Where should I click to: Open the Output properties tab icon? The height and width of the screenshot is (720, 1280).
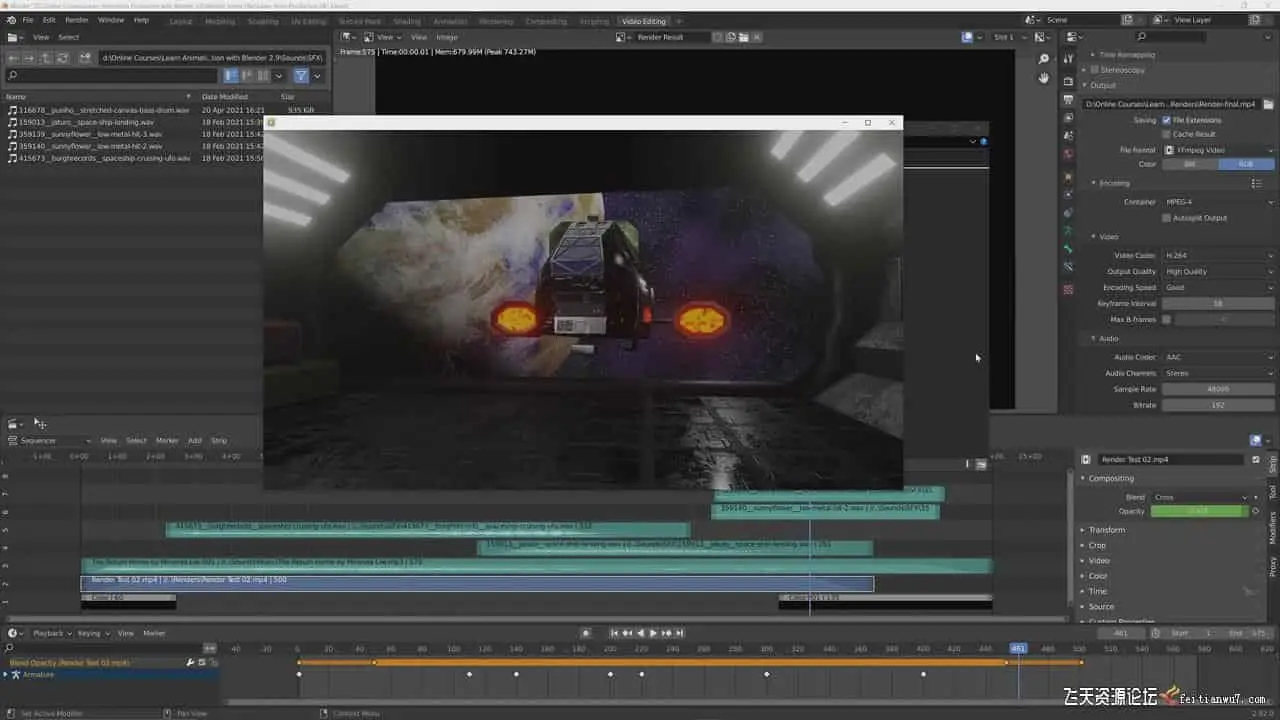(1068, 100)
